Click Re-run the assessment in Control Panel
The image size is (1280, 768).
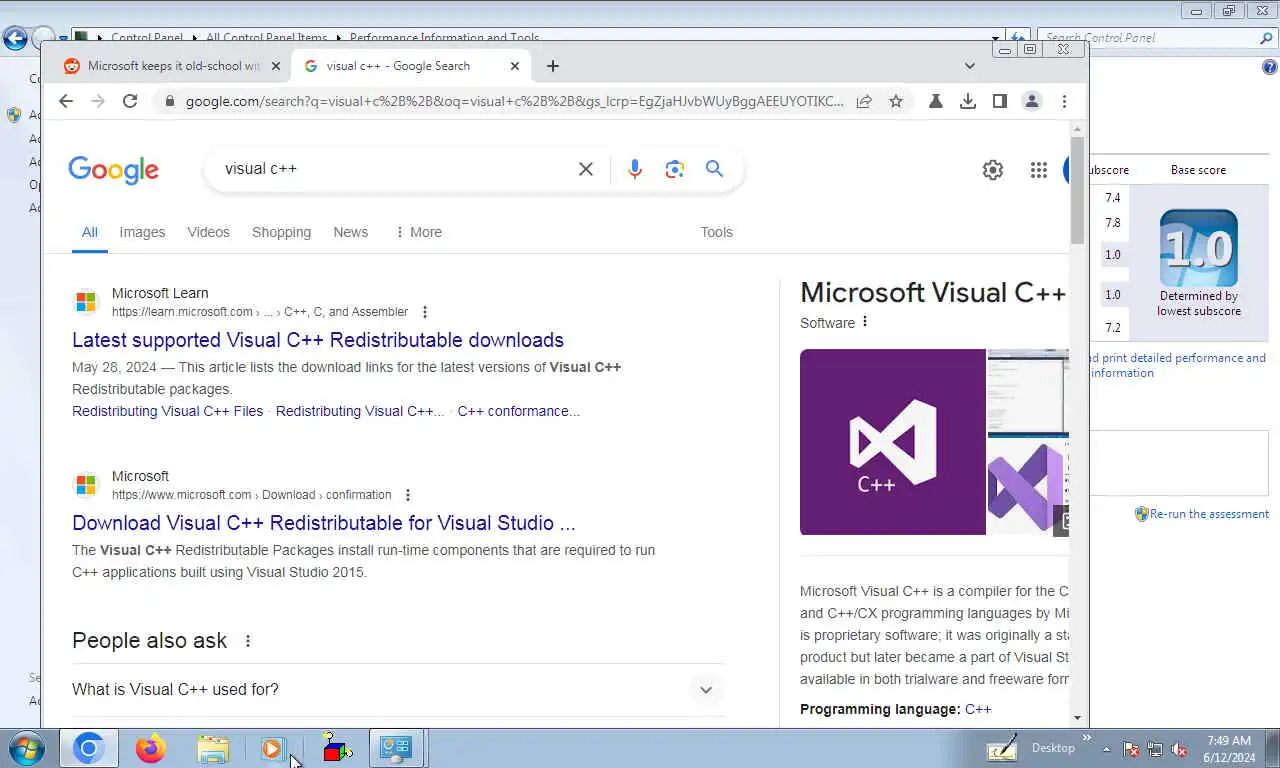[1209, 514]
